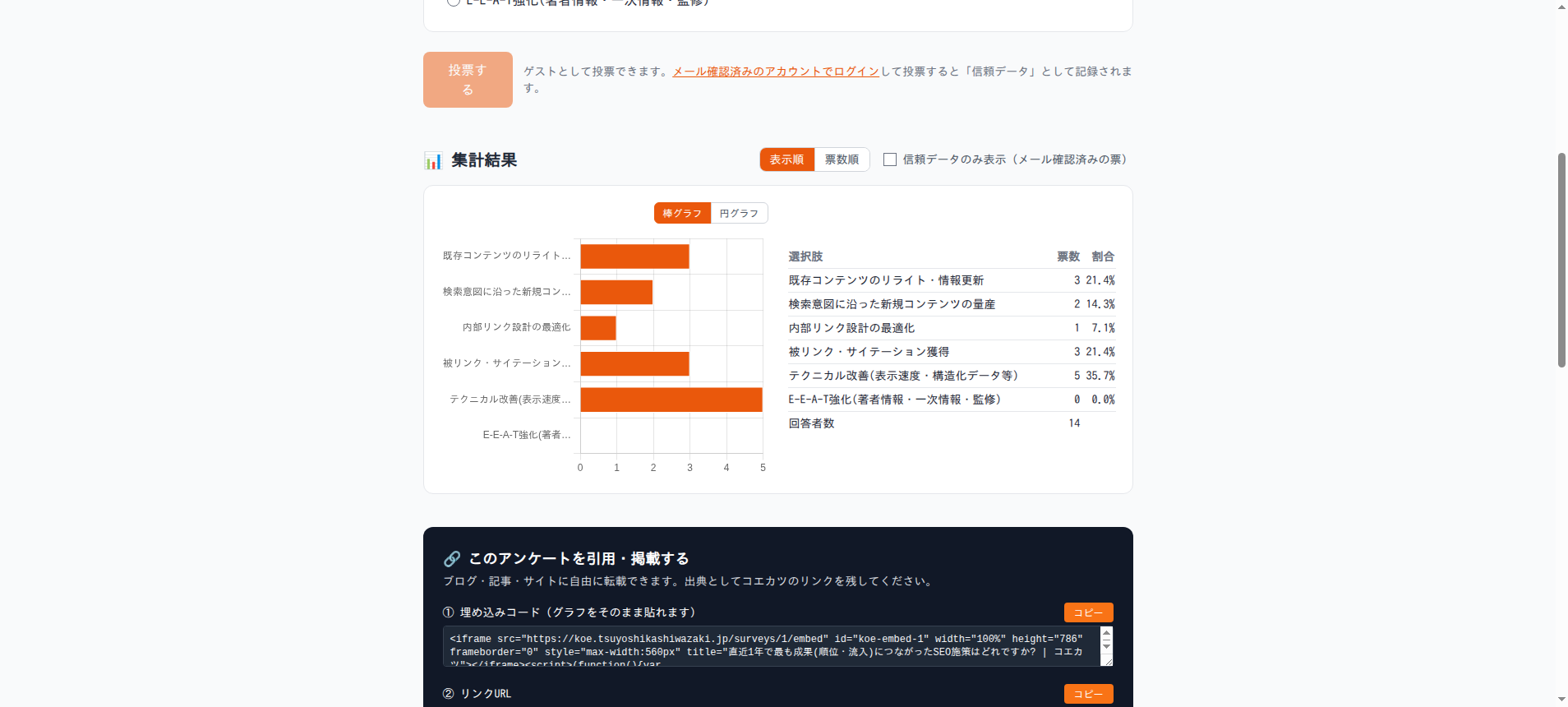Click the 検索意図に沿った新規コンテンツの量産 table row
The height and width of the screenshot is (707, 1568).
coord(952,304)
